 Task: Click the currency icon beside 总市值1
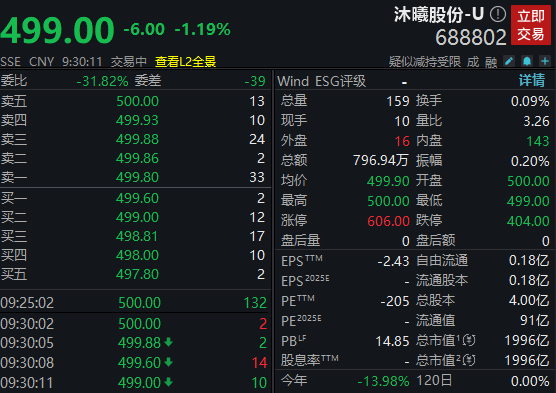click(469, 341)
